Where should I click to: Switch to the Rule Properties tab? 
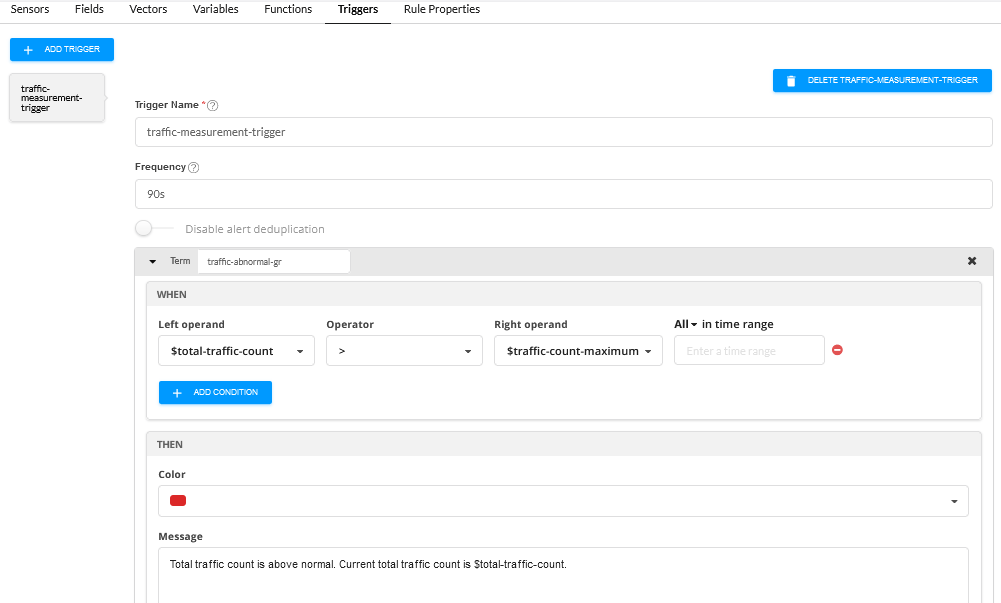441,9
